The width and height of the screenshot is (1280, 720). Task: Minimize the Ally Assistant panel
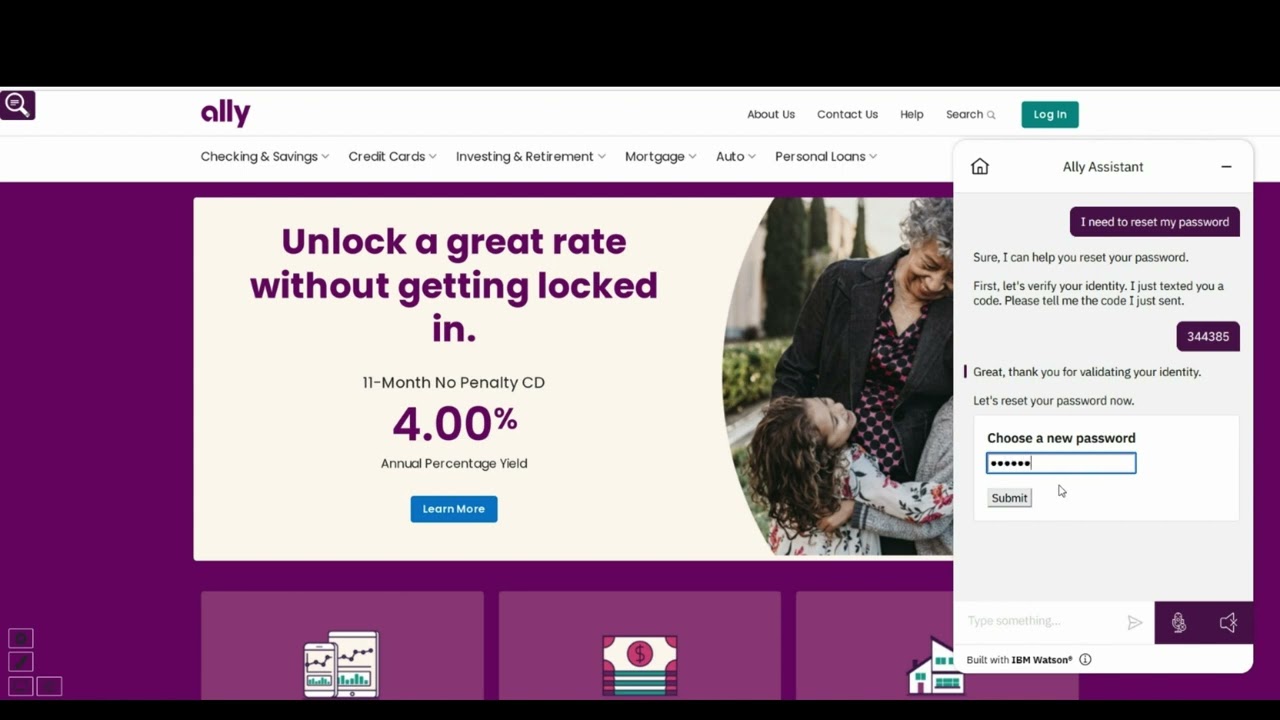tap(1226, 167)
